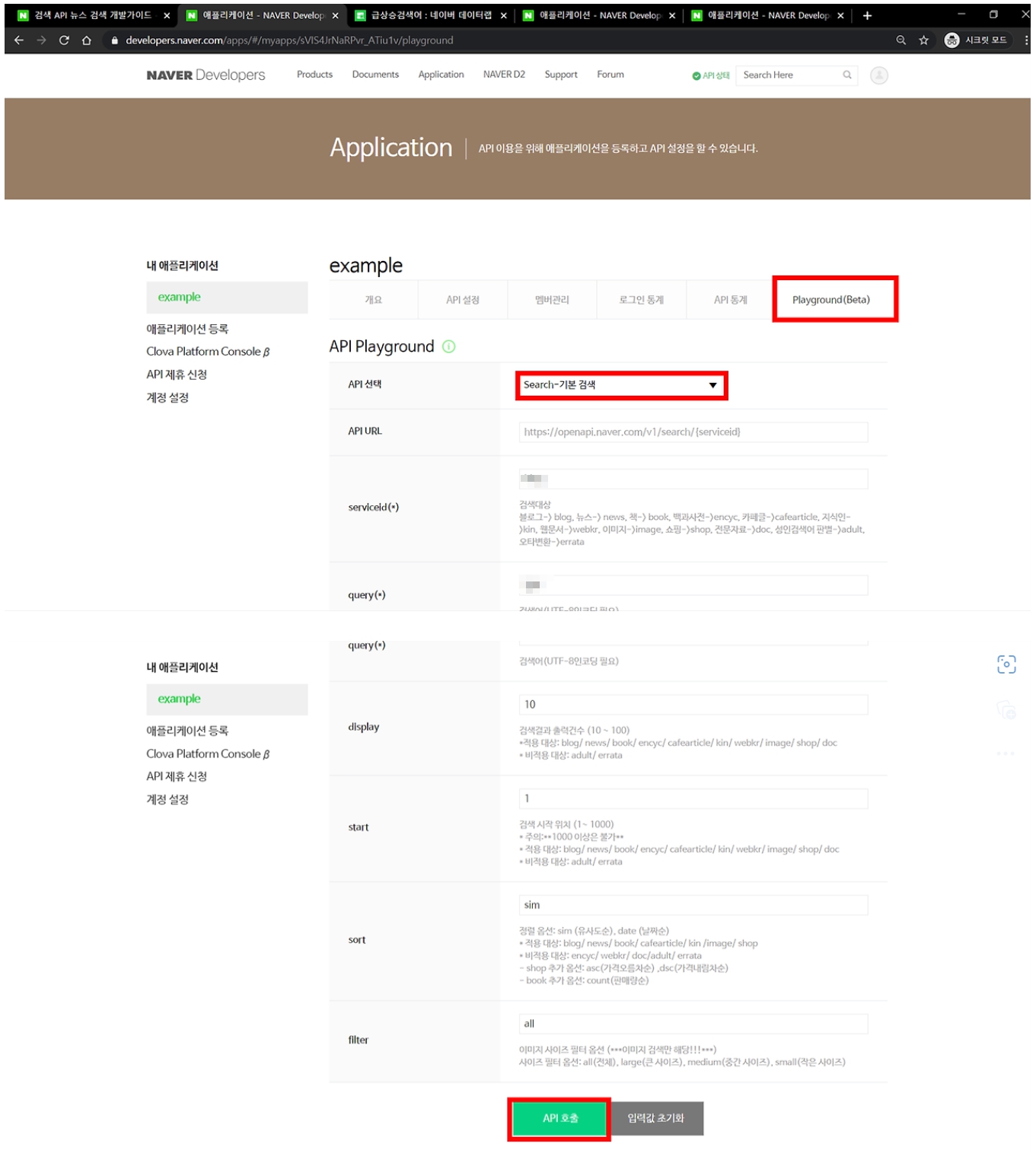Image resolution: width=1036 pixels, height=1150 pixels.
Task: Open the Support menu
Action: 561,75
